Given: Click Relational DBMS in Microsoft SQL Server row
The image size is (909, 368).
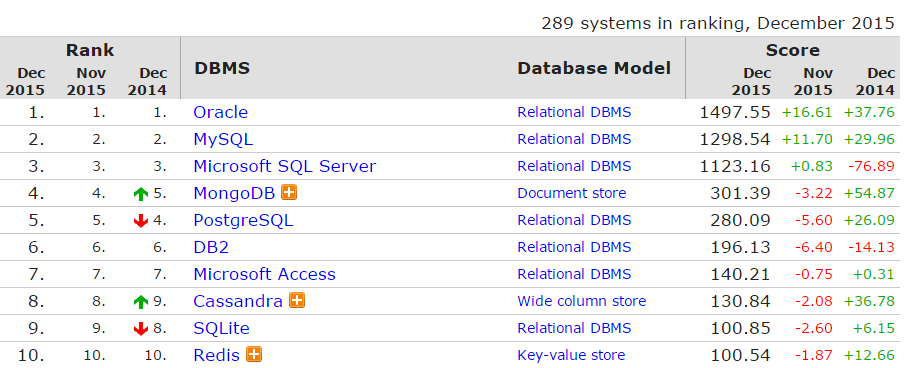Looking at the screenshot, I should [x=574, y=166].
